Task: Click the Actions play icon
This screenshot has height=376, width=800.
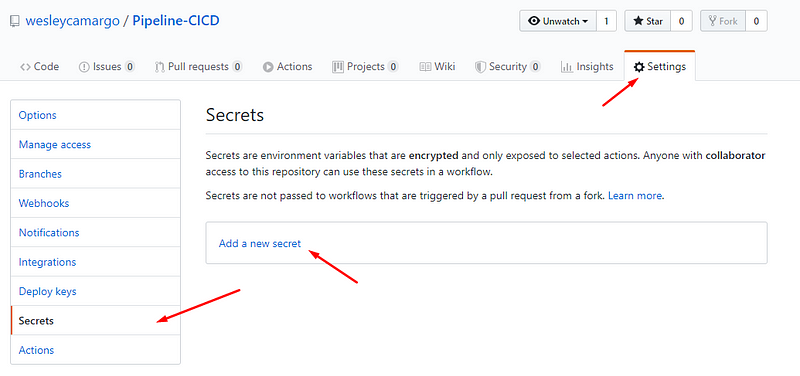Action: (x=268, y=67)
